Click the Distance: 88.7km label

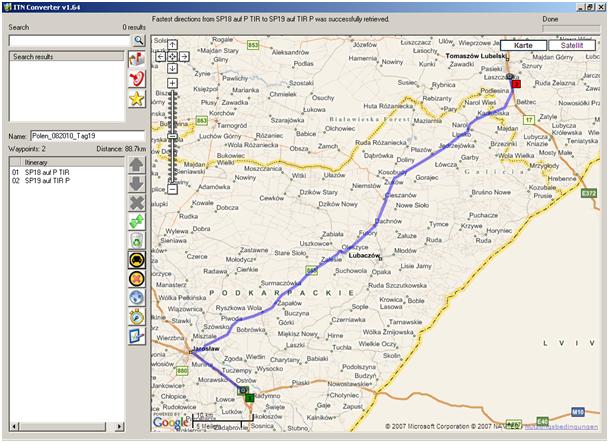click(121, 149)
